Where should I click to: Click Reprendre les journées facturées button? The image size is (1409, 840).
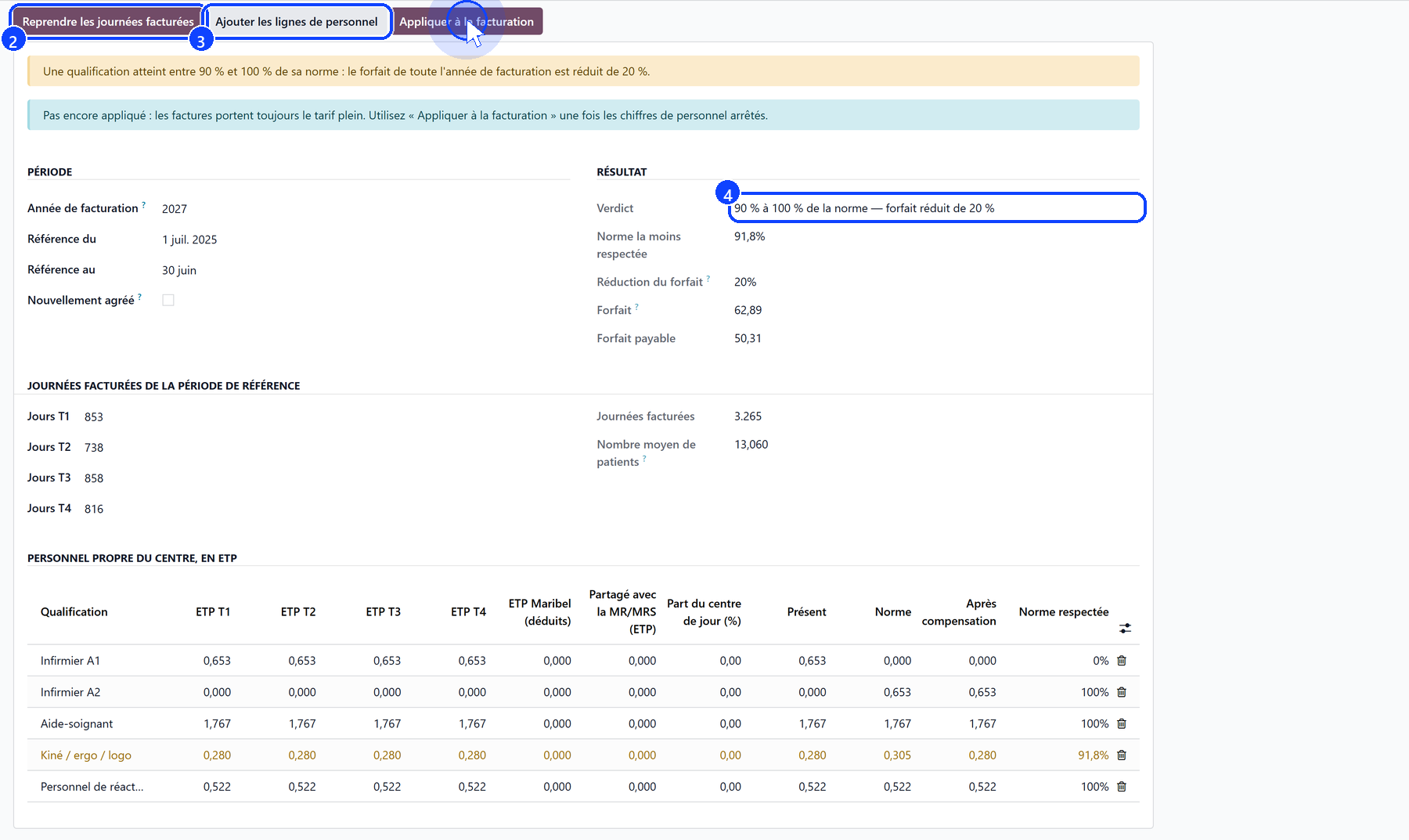(107, 22)
